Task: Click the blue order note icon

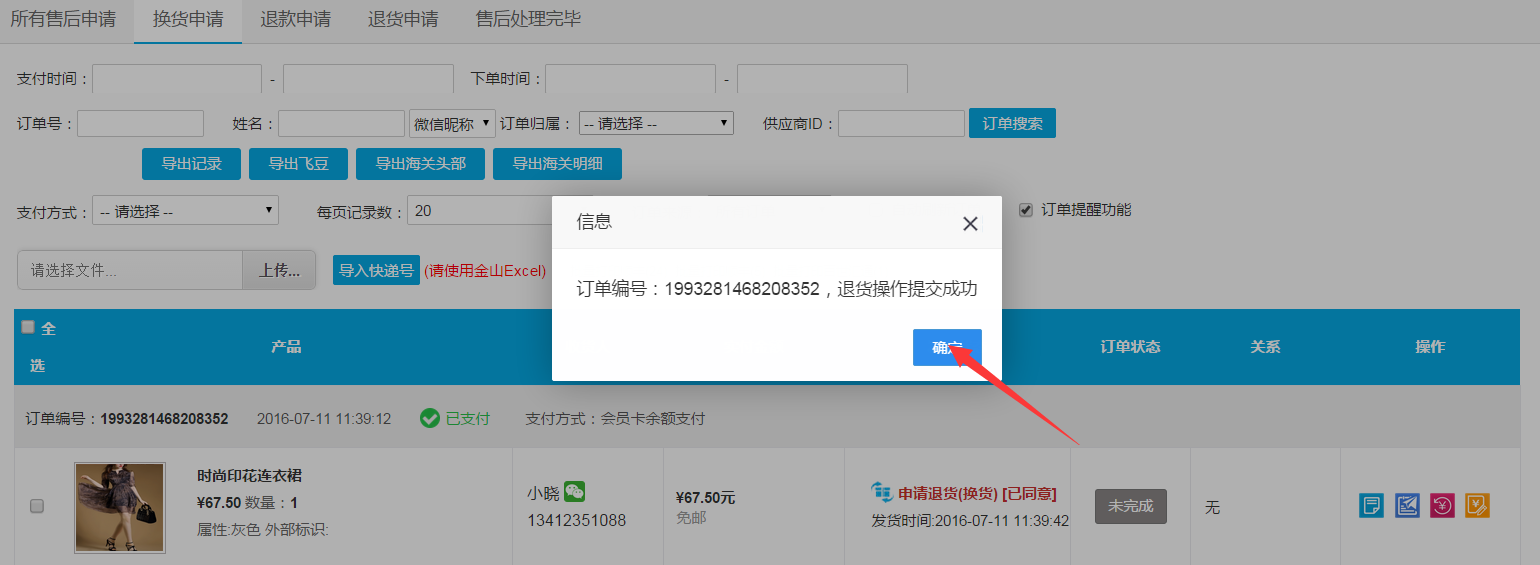Action: 1371,506
